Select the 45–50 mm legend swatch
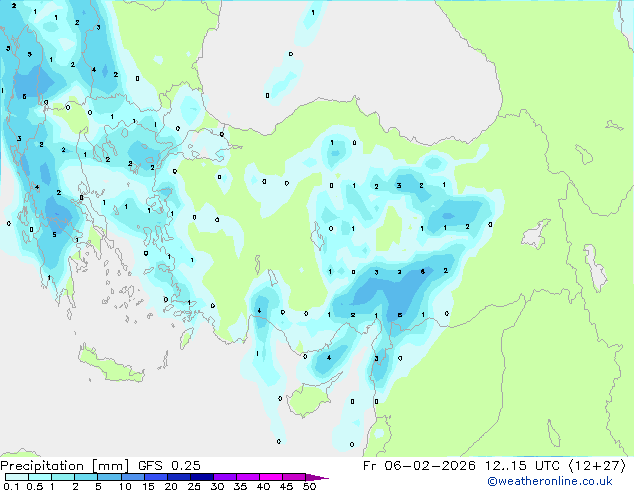Viewport: 634px width, 490px height. pyautogui.click(x=293, y=477)
